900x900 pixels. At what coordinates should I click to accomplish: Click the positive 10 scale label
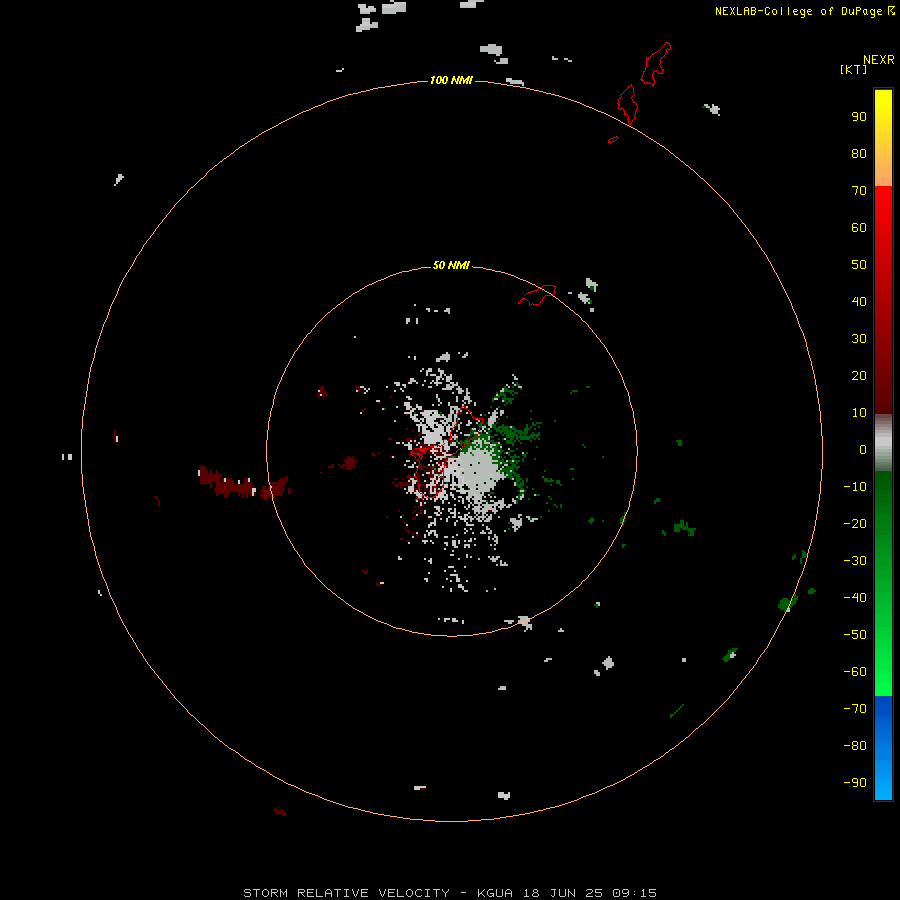pyautogui.click(x=859, y=413)
